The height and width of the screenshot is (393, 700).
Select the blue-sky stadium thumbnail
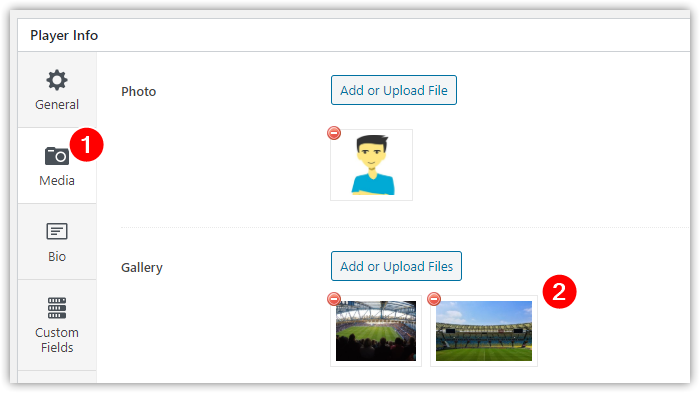pos(484,331)
